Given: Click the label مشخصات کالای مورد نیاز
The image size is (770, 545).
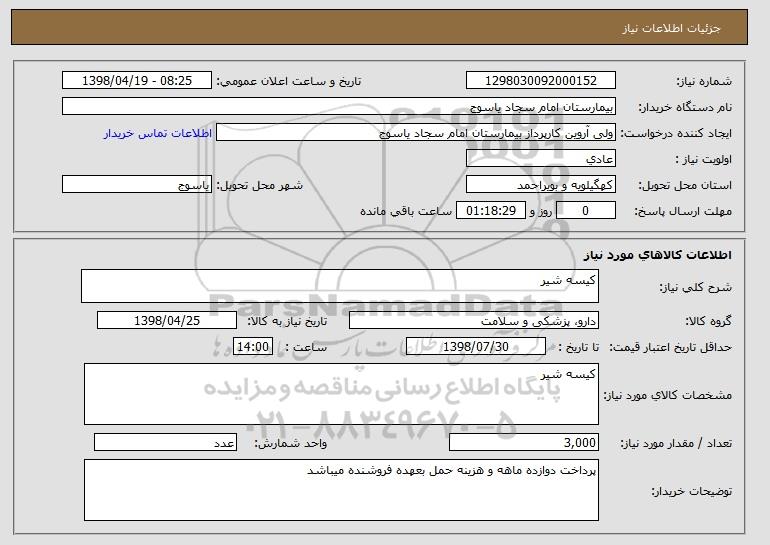Looking at the screenshot, I should coord(667,395).
